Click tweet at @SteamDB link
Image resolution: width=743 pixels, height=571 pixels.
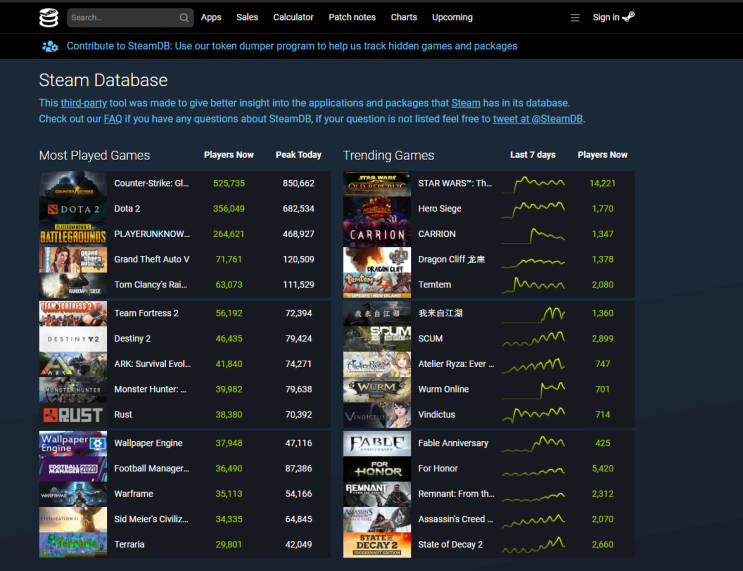tap(538, 119)
